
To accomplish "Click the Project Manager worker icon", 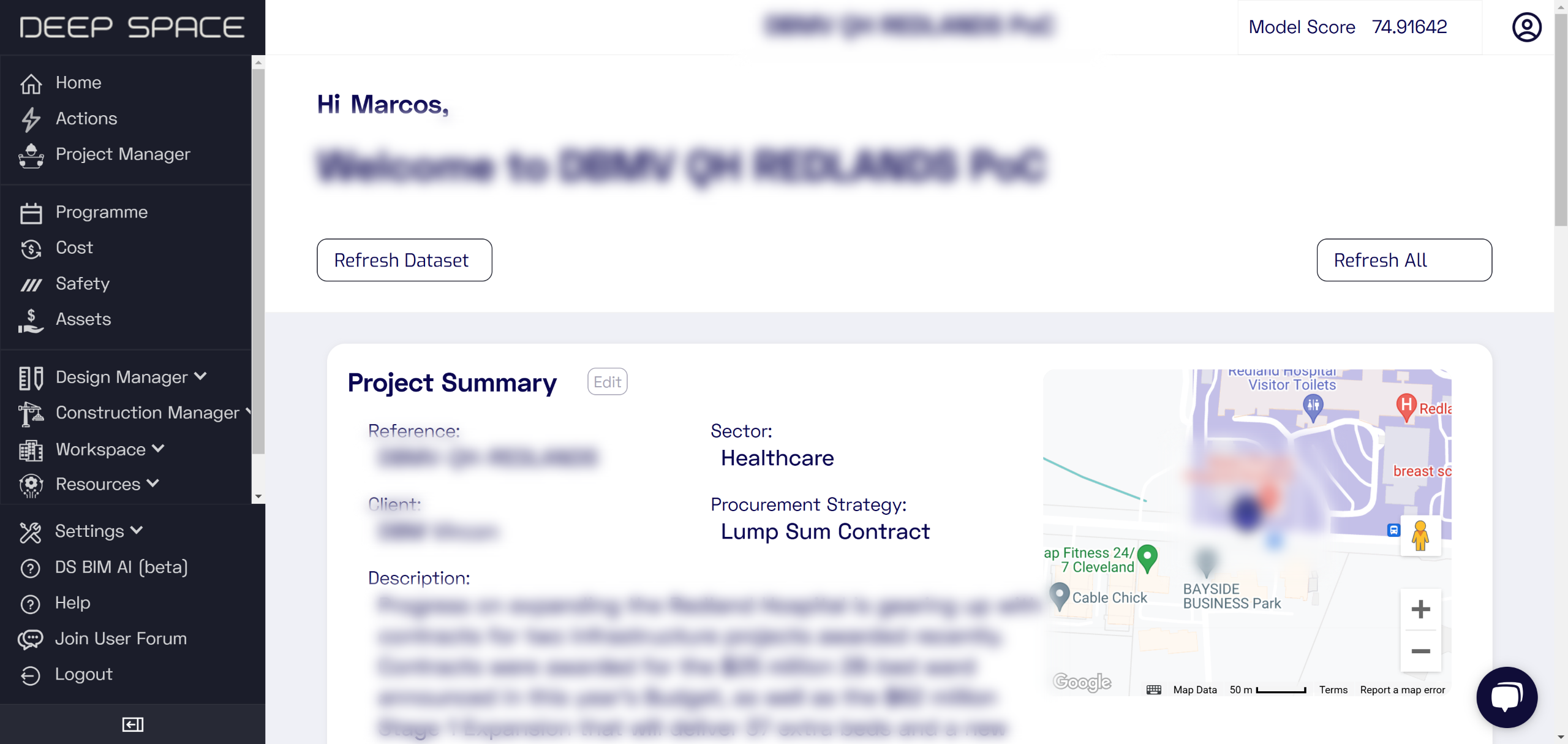I will [x=31, y=156].
